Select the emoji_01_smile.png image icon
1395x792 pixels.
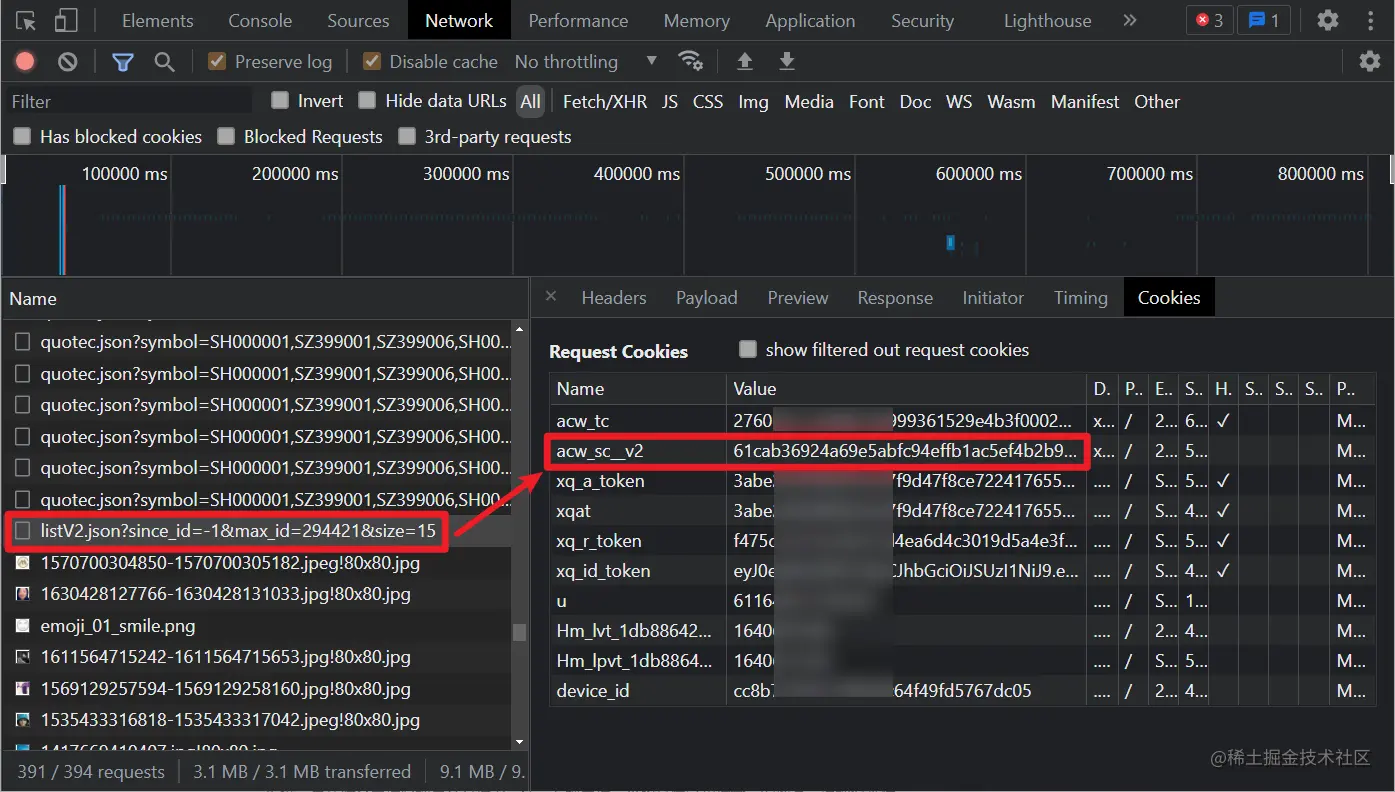point(22,626)
